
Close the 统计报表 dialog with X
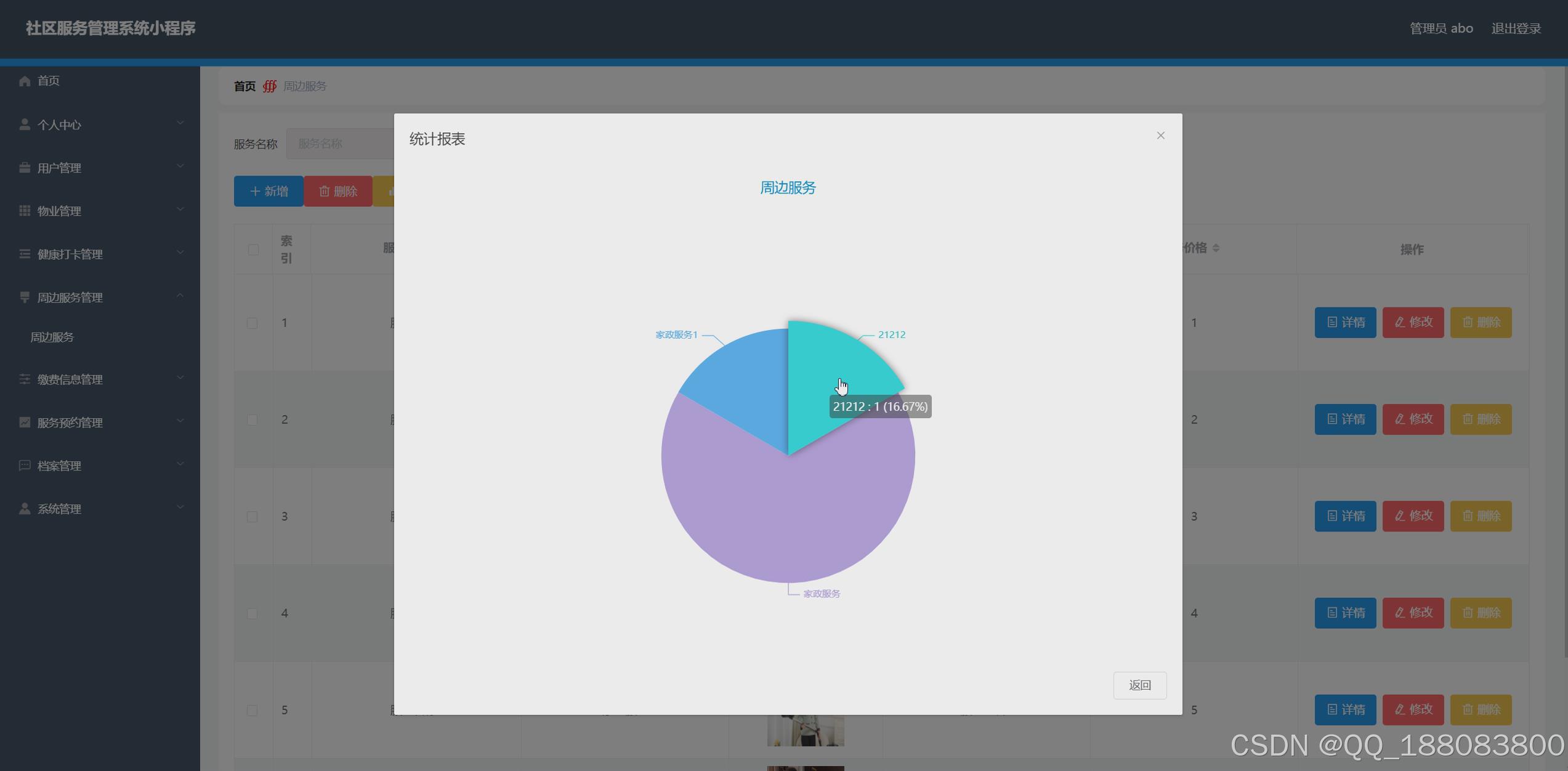[1160, 135]
